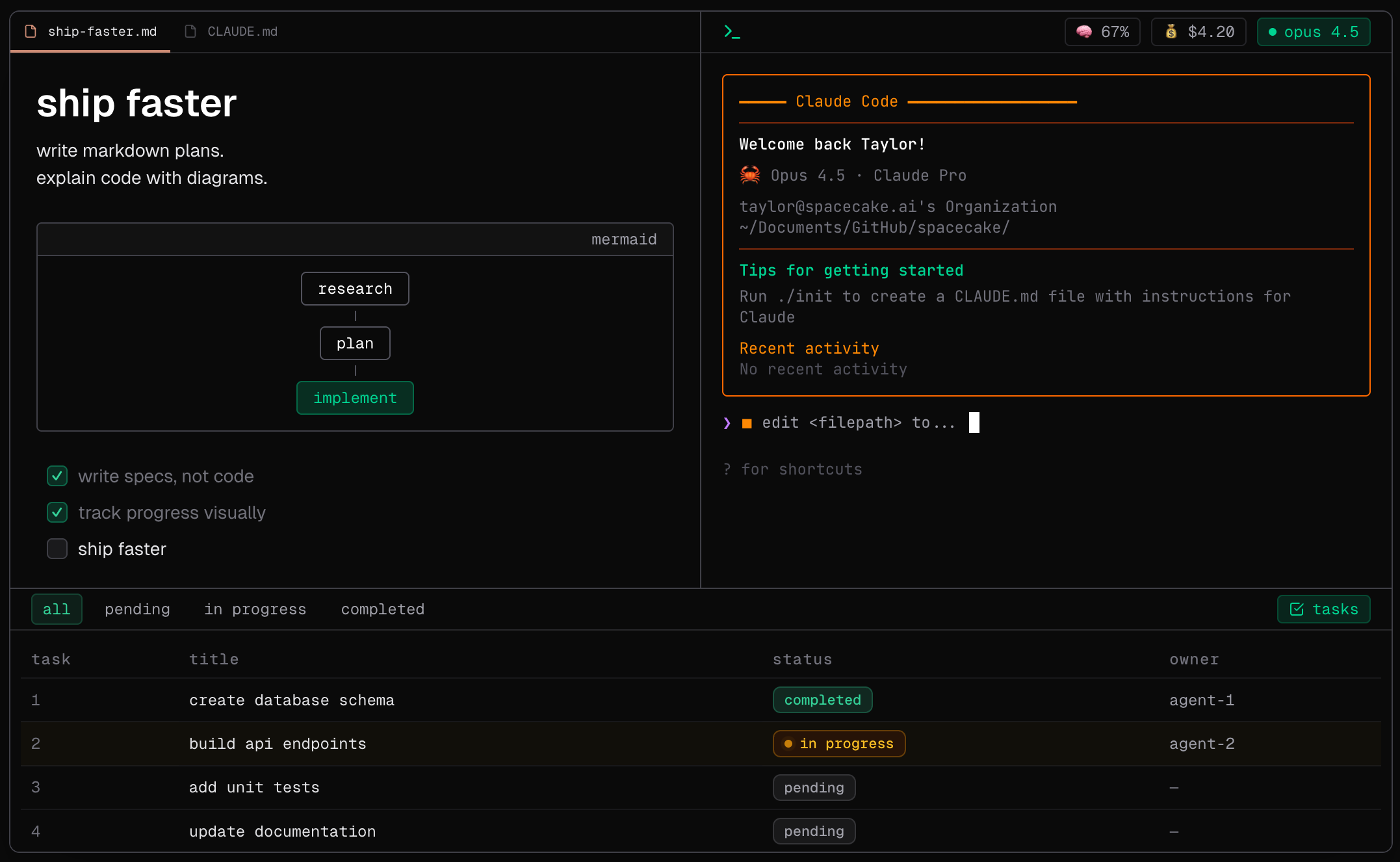Switch to the CLAUDE.md tab
1400x862 pixels.
coord(242,31)
